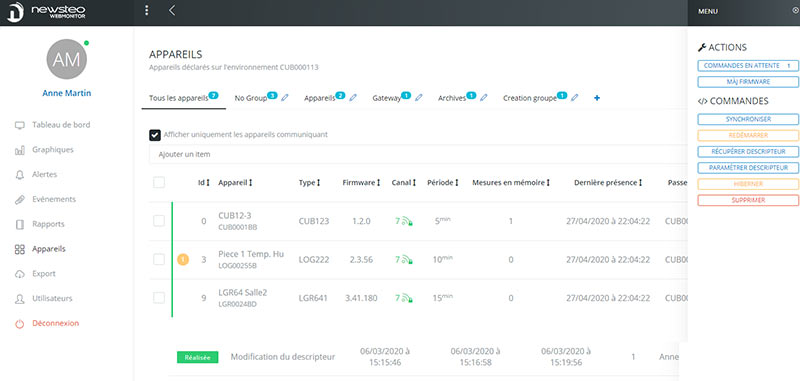Uncheck Afficher uniquement les appareils communiquant
Image resolution: width=800 pixels, height=381 pixels.
click(x=155, y=135)
